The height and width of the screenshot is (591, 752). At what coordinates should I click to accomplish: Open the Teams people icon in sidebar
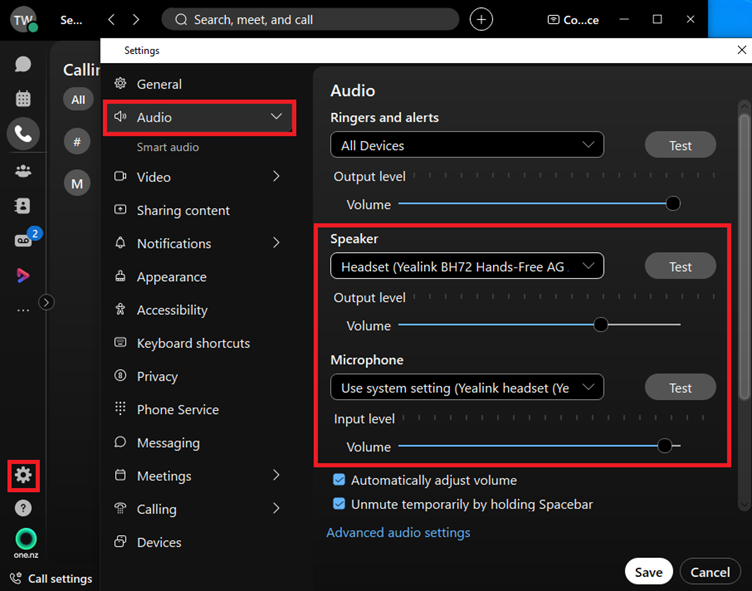coord(23,171)
